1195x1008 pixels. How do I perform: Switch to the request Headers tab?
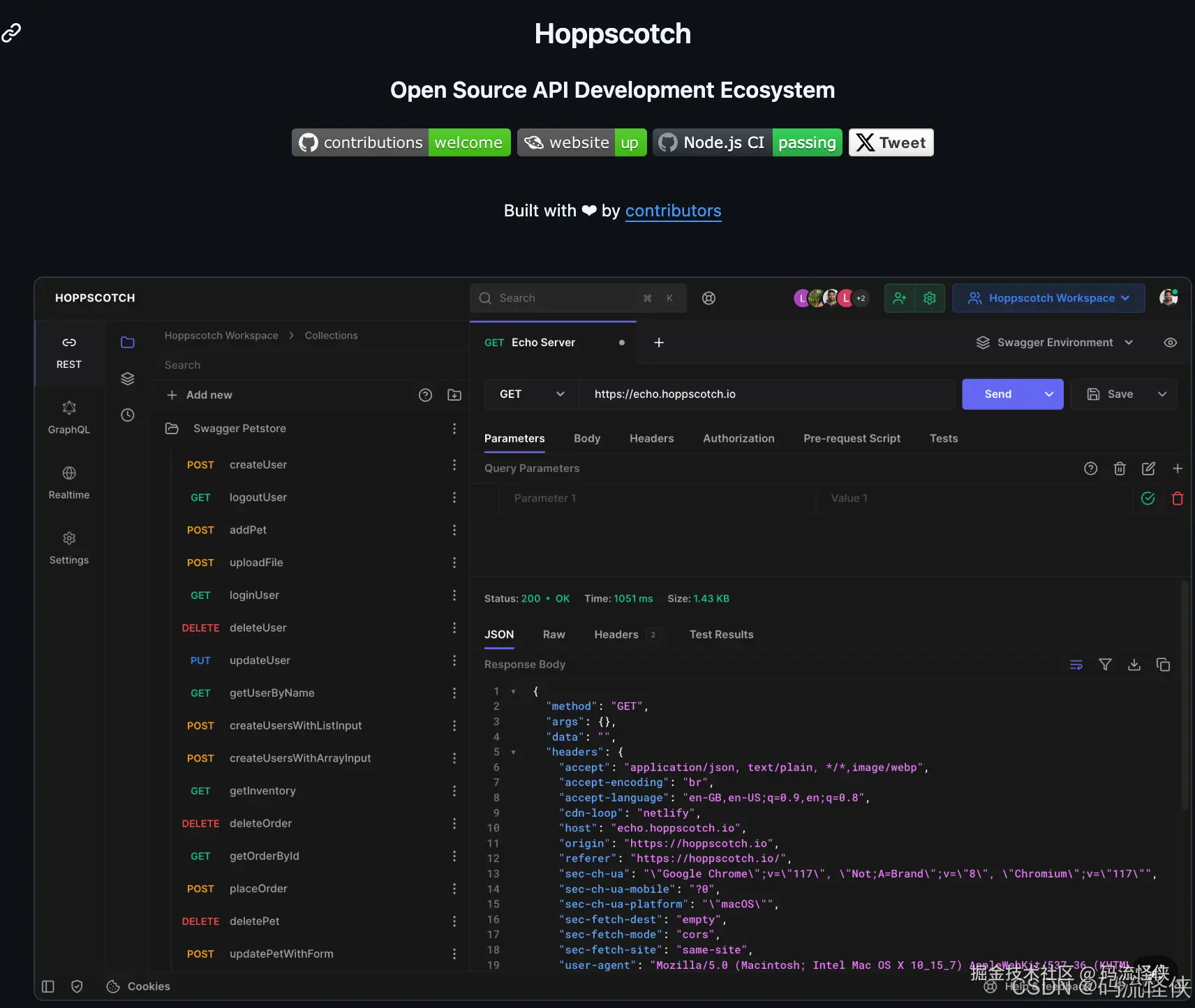[x=652, y=438]
